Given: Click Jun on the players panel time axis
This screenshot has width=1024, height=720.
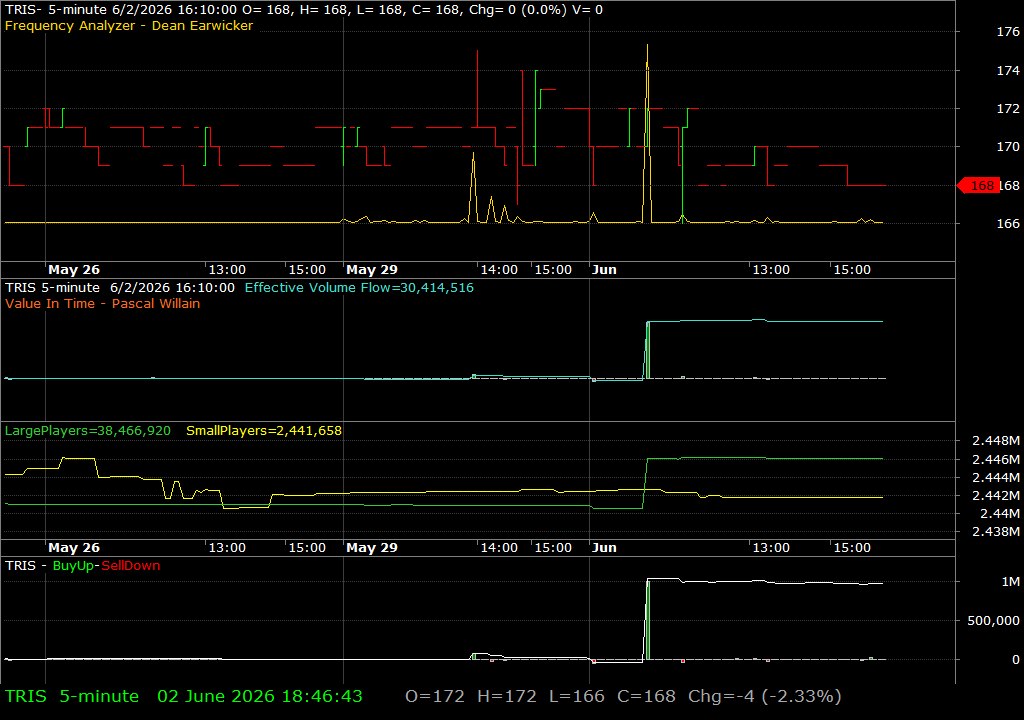Looking at the screenshot, I should 604,548.
